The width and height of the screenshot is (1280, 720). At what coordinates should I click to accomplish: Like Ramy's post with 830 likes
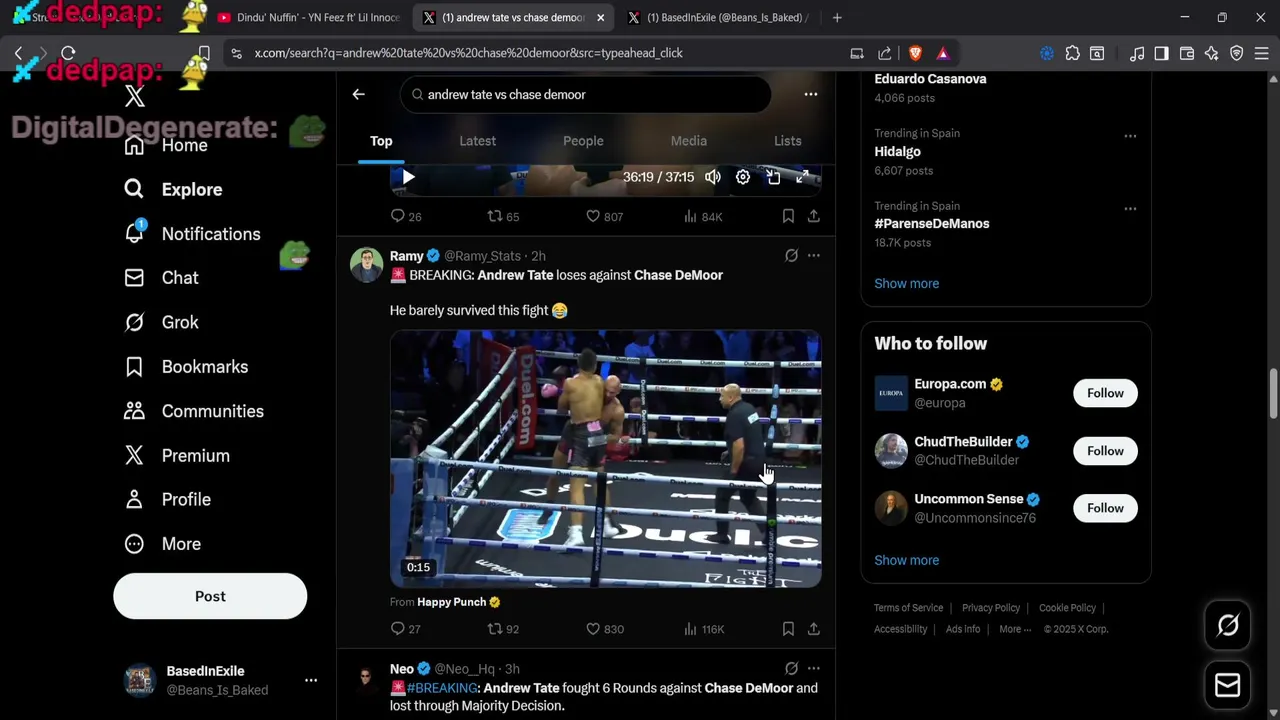point(604,629)
